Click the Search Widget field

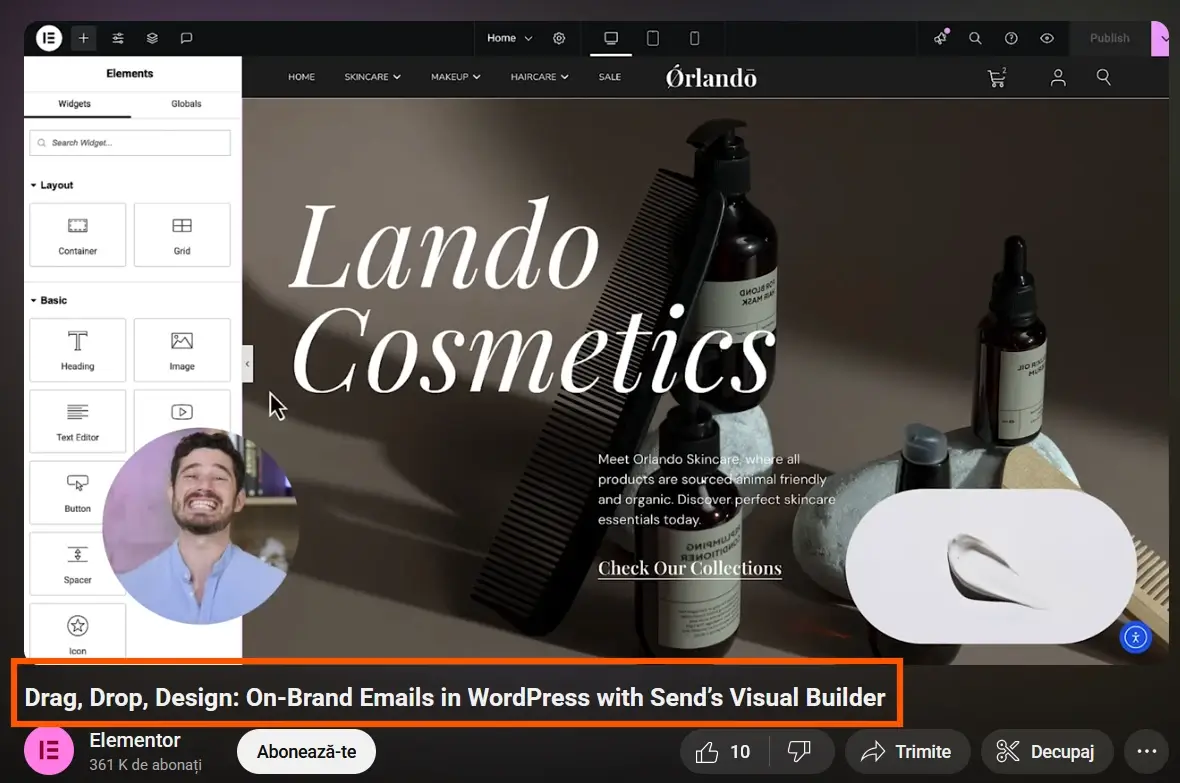click(x=130, y=142)
